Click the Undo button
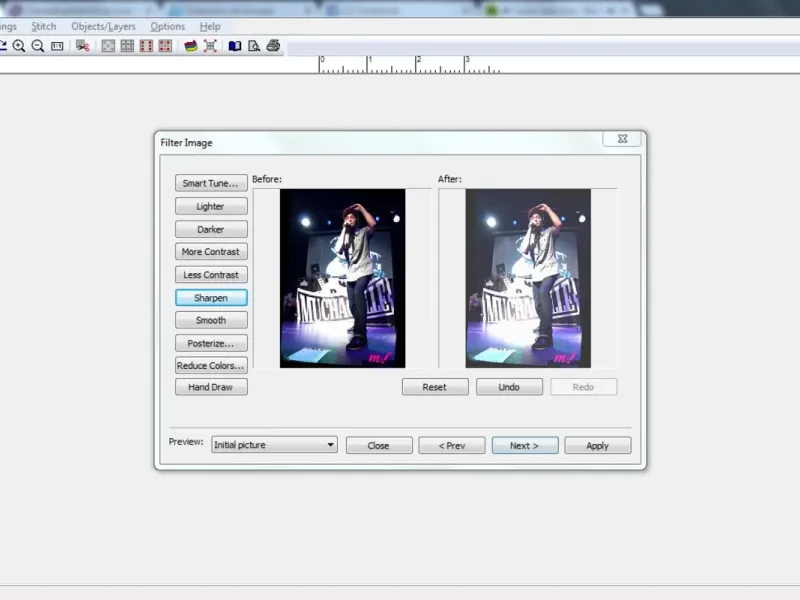This screenshot has width=800, height=600. (509, 387)
